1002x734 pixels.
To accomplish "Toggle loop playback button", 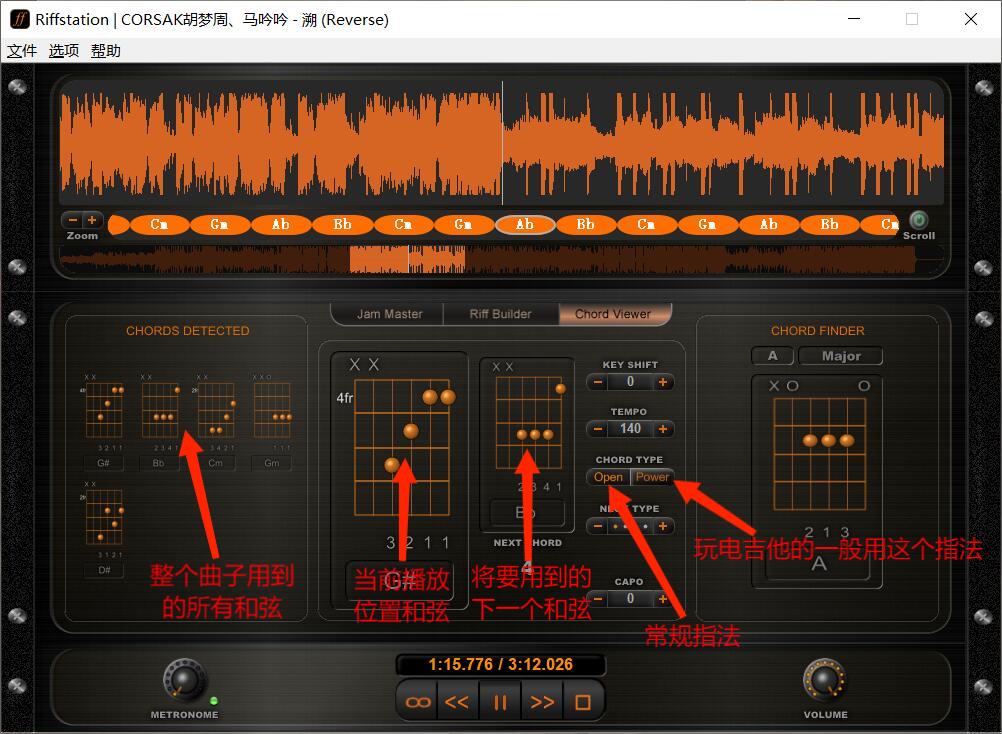I will [x=418, y=703].
